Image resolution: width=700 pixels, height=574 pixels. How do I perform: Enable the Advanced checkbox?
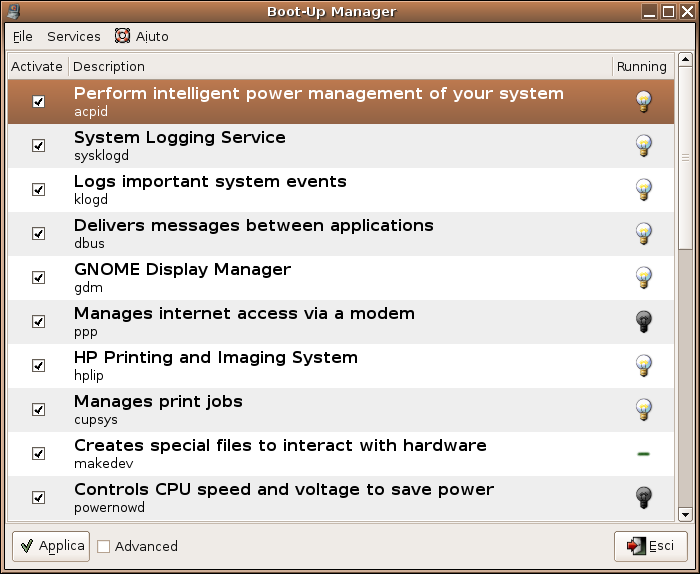click(104, 546)
